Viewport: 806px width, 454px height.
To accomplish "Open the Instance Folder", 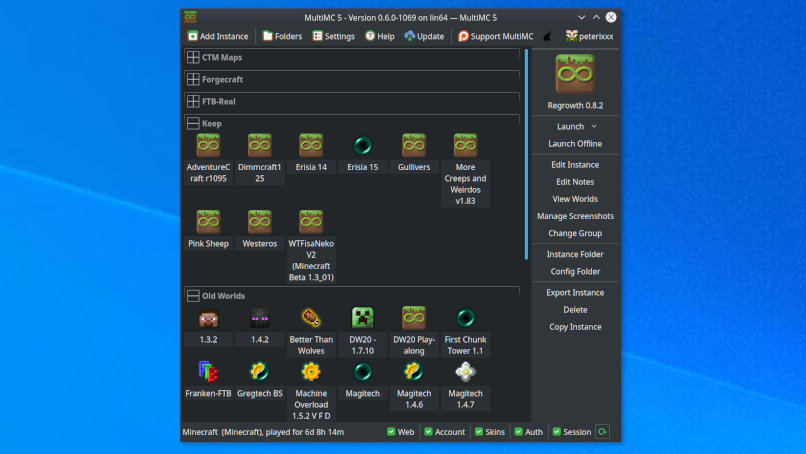I will (x=575, y=254).
